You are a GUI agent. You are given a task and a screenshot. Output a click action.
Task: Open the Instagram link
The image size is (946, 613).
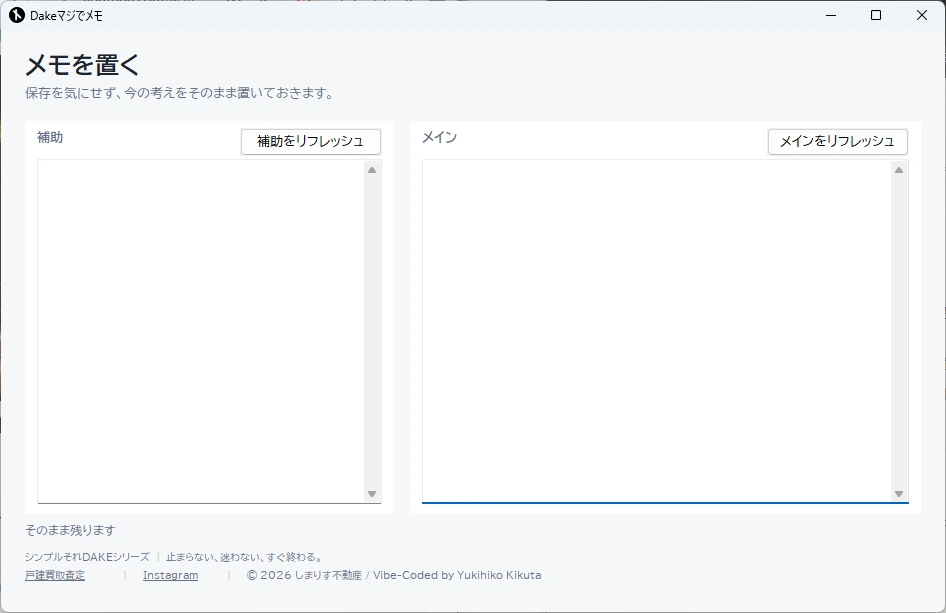coord(170,575)
